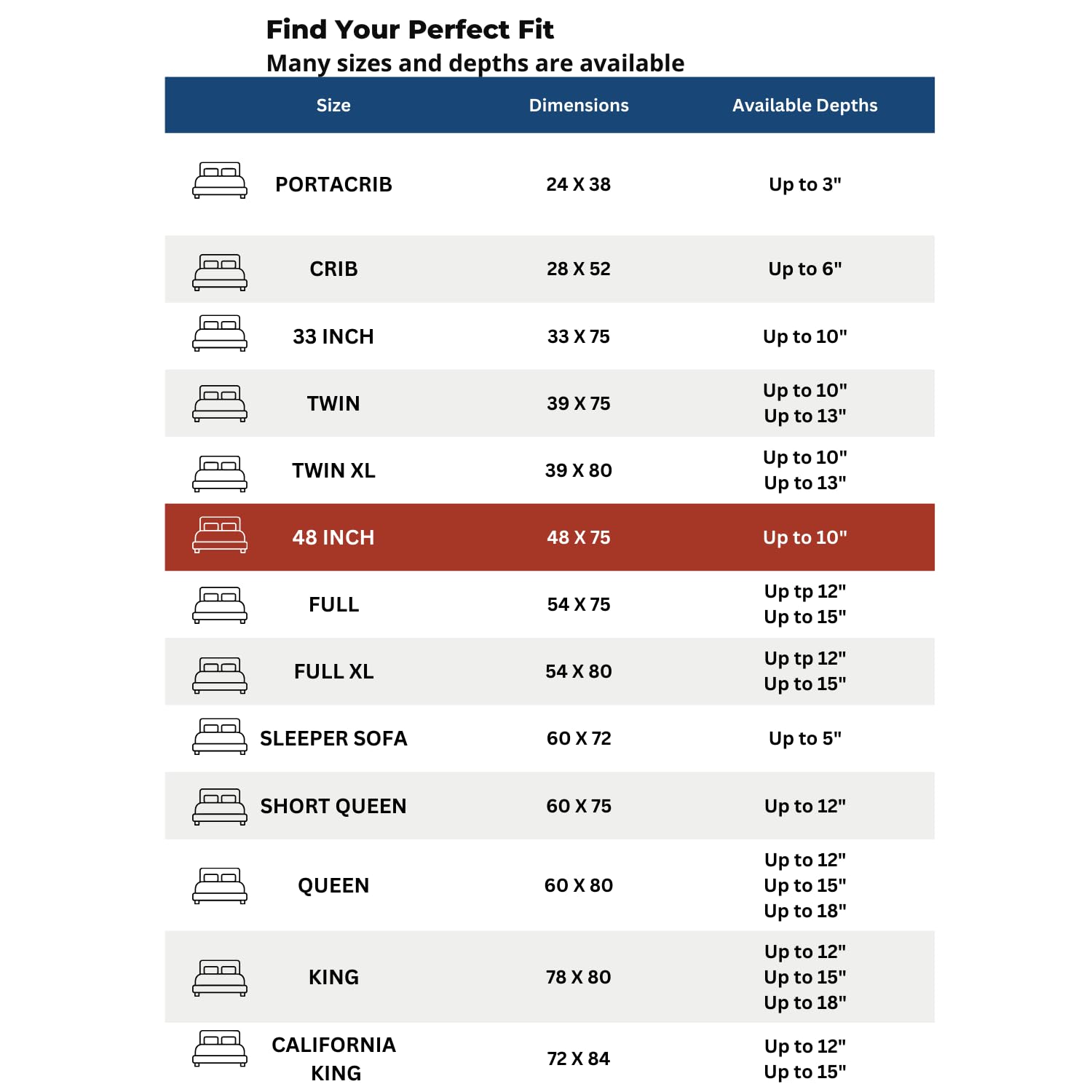Image resolution: width=1092 pixels, height=1092 pixels.
Task: Click the Size column header
Action: [333, 106]
